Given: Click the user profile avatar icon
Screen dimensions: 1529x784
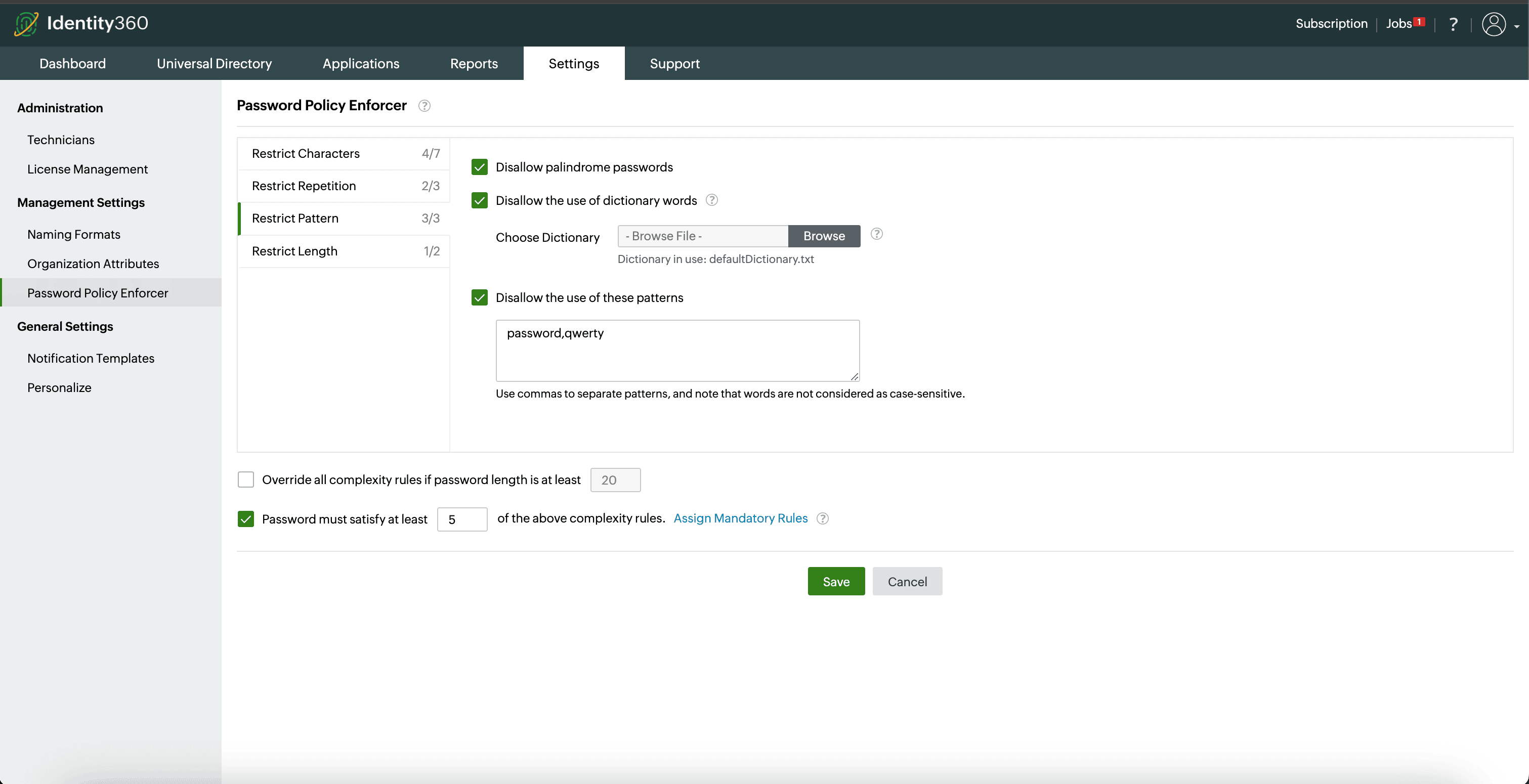Looking at the screenshot, I should point(1494,24).
